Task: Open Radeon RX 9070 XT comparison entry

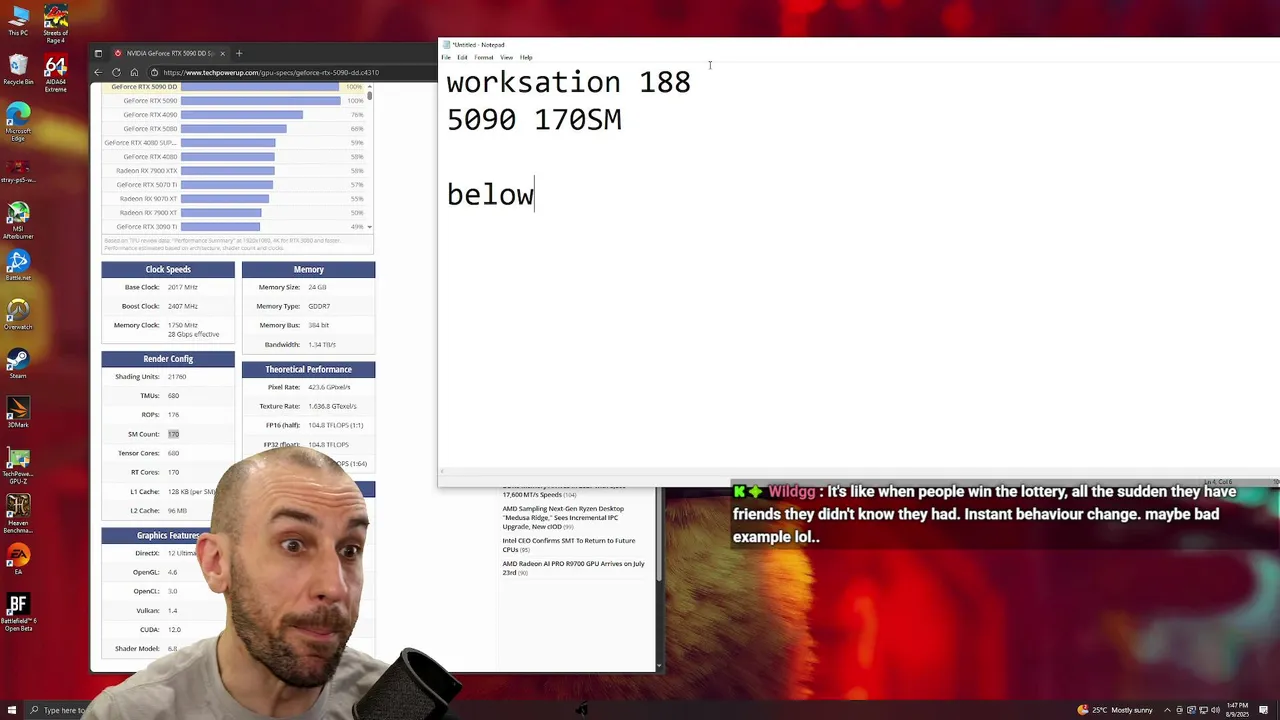Action: [x=148, y=198]
